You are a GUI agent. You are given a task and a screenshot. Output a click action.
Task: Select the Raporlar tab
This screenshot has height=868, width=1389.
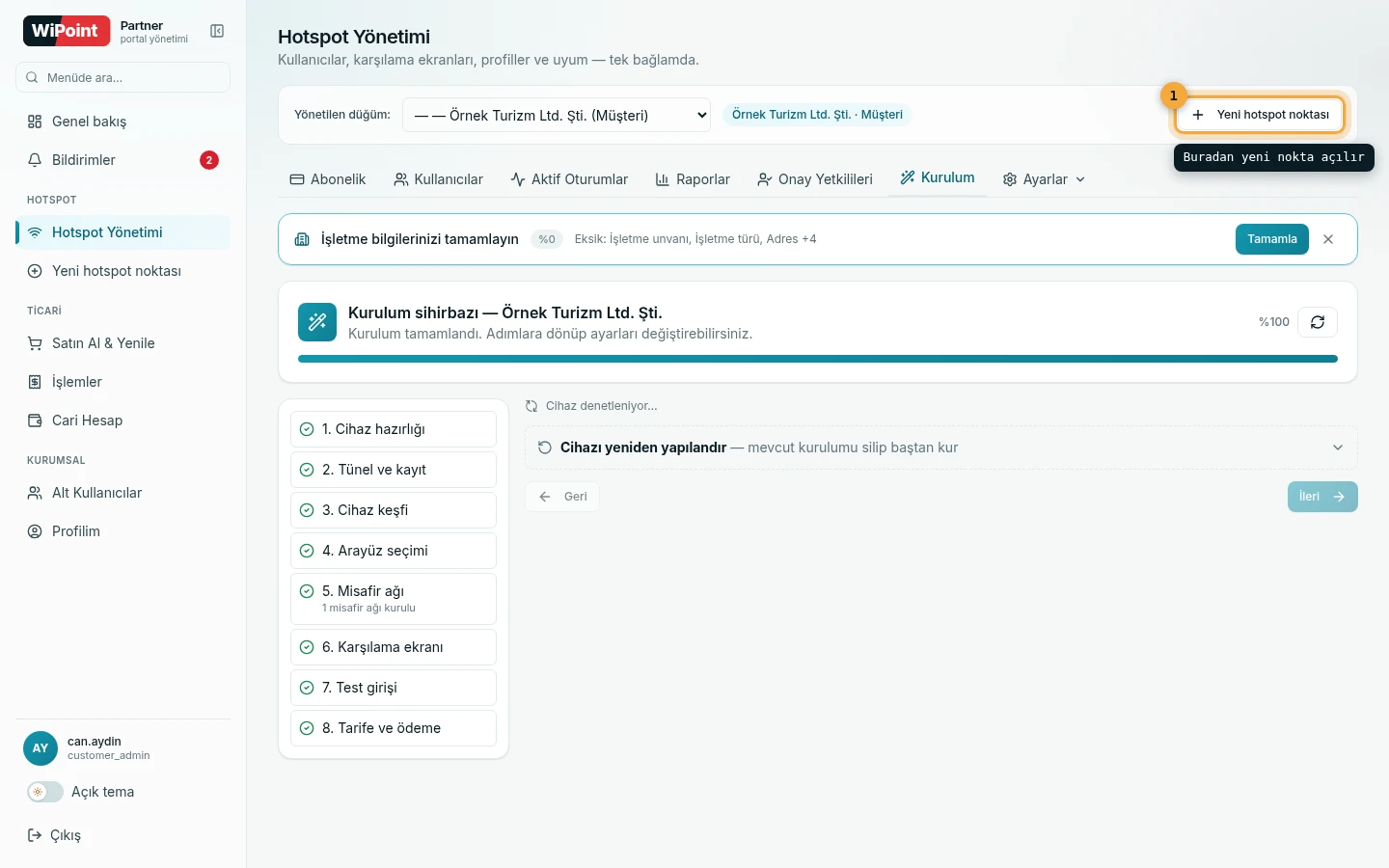(693, 179)
